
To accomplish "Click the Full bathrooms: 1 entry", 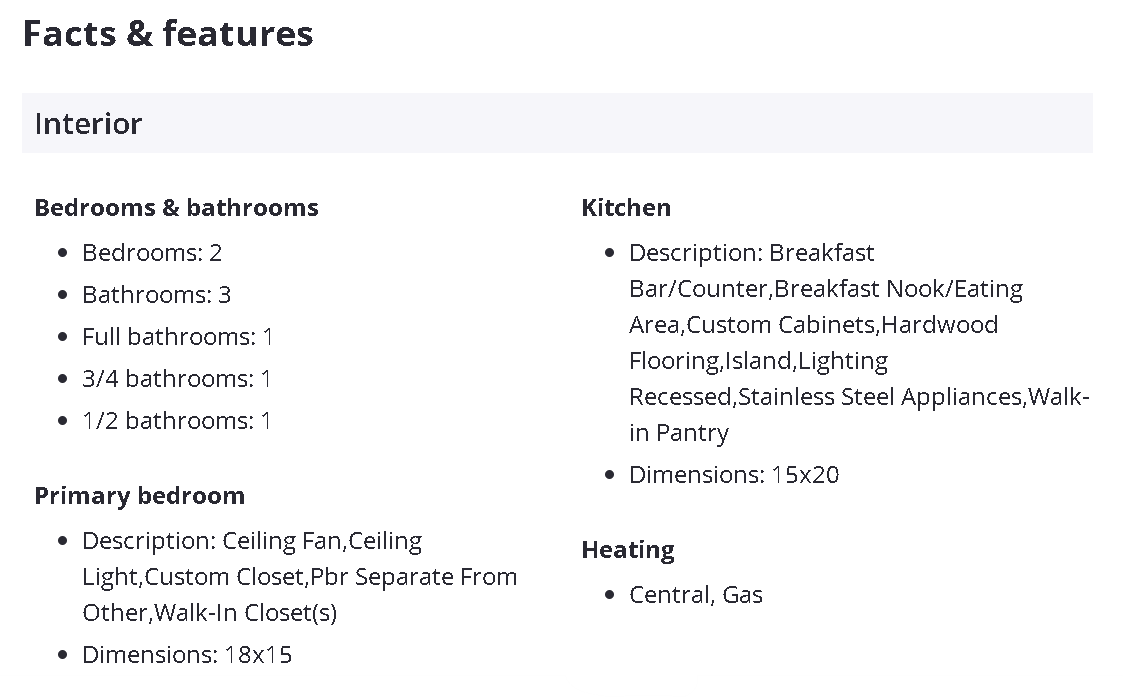I will pos(177,336).
